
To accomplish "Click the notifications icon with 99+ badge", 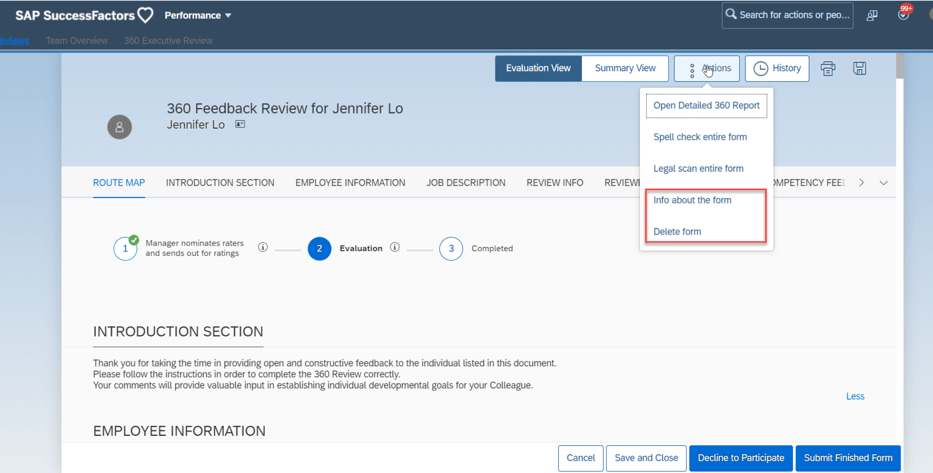I will 903,15.
